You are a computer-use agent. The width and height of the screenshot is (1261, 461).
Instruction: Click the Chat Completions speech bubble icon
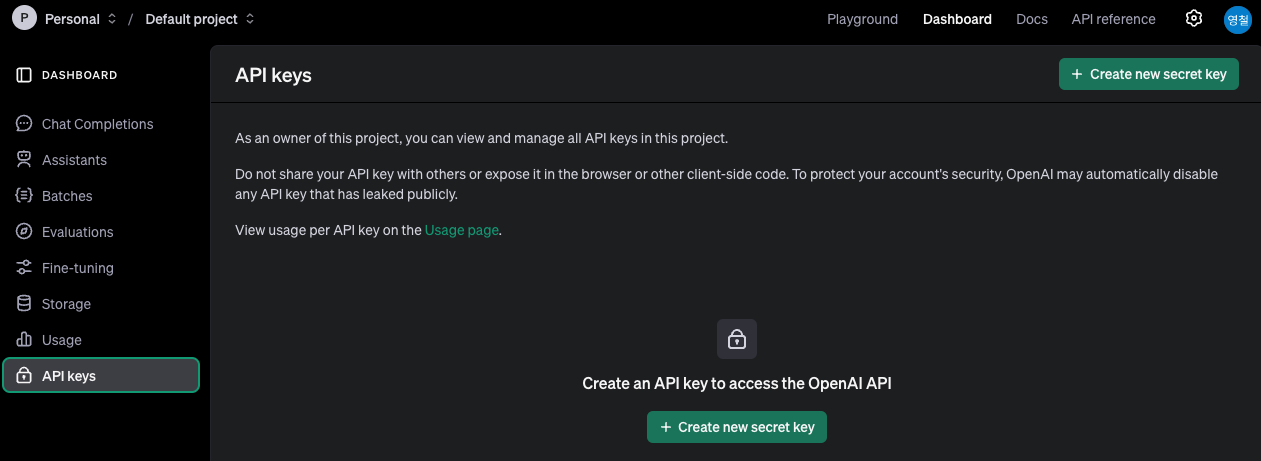coord(24,124)
